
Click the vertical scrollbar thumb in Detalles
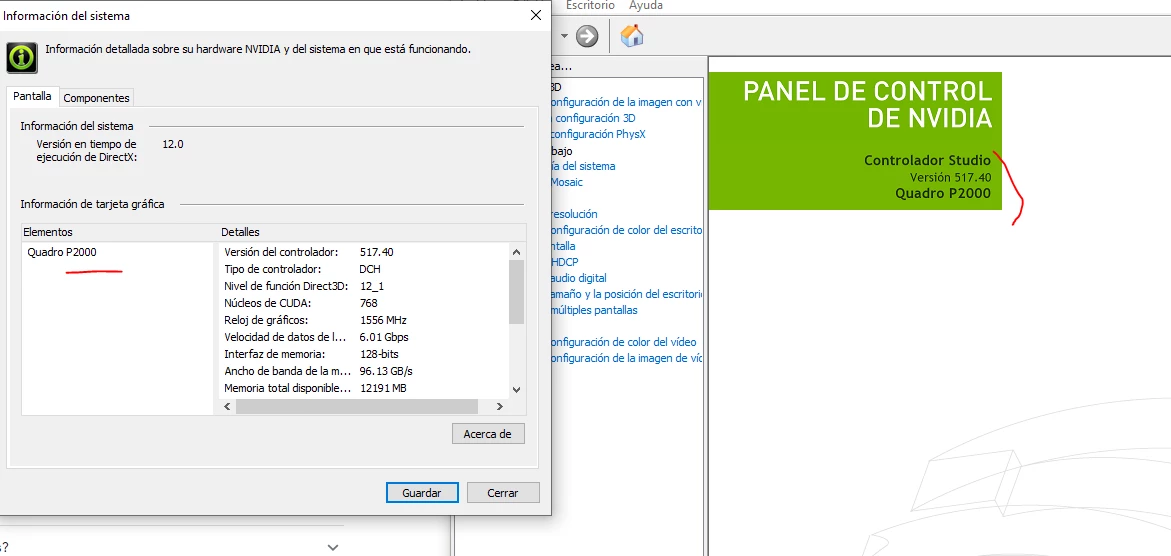tap(516, 293)
